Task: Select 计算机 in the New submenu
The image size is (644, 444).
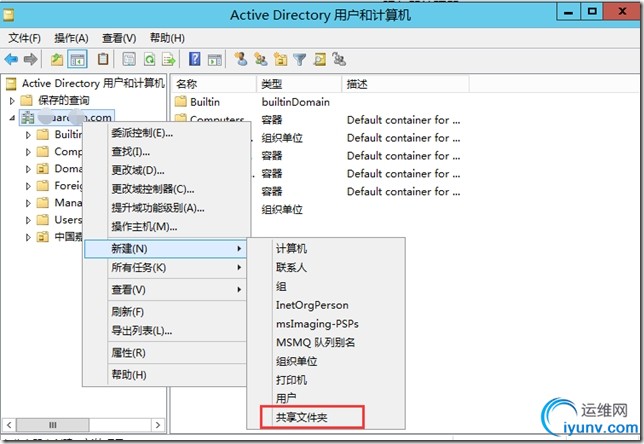Action: tap(327, 248)
